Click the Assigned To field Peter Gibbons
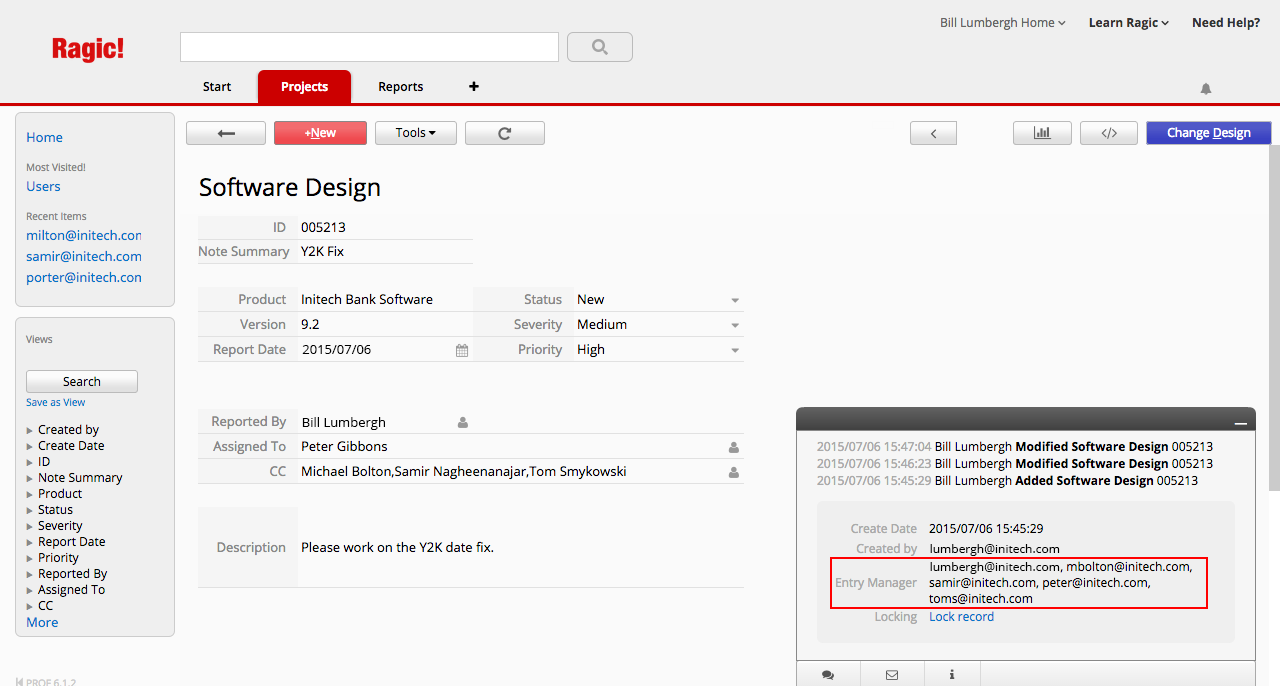 point(520,447)
